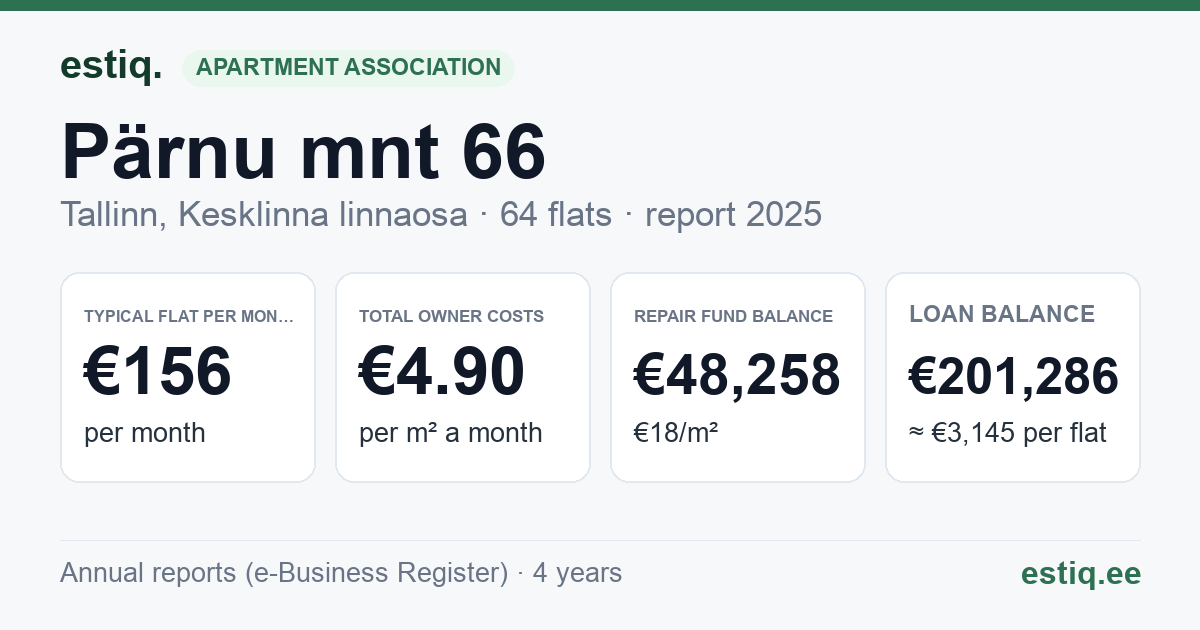Click the LOAN BALANCE label
Image resolution: width=1200 pixels, height=630 pixels.
pos(1002,314)
